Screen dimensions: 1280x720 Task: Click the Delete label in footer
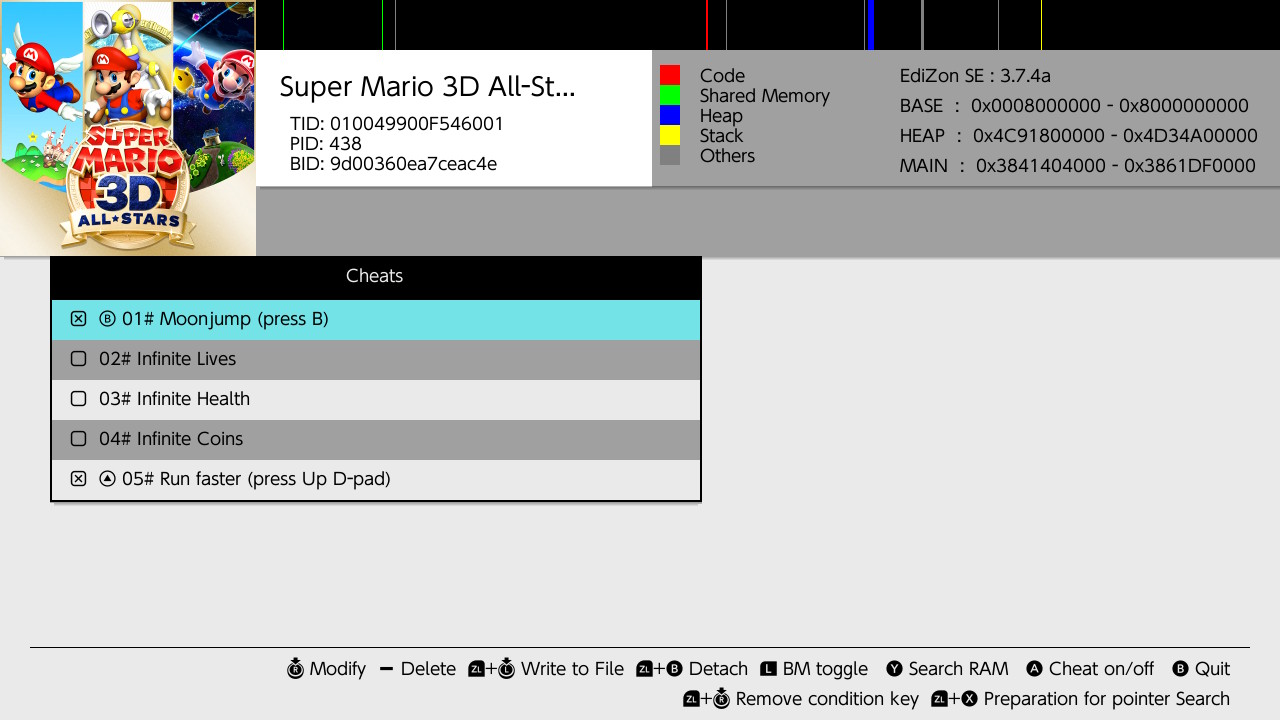tap(428, 669)
